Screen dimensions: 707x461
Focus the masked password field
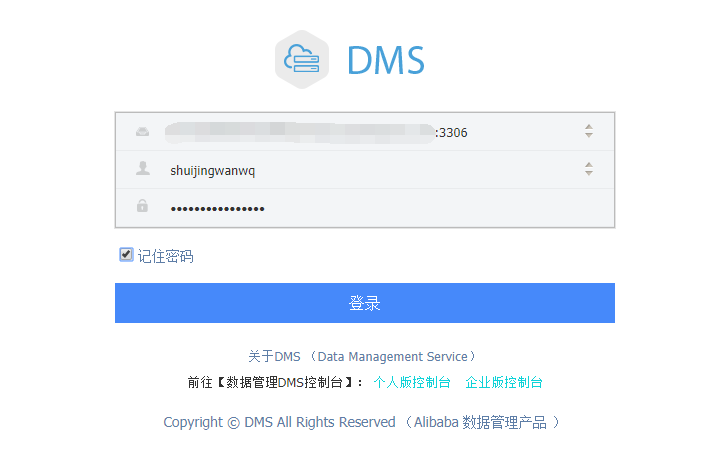tap(365, 207)
